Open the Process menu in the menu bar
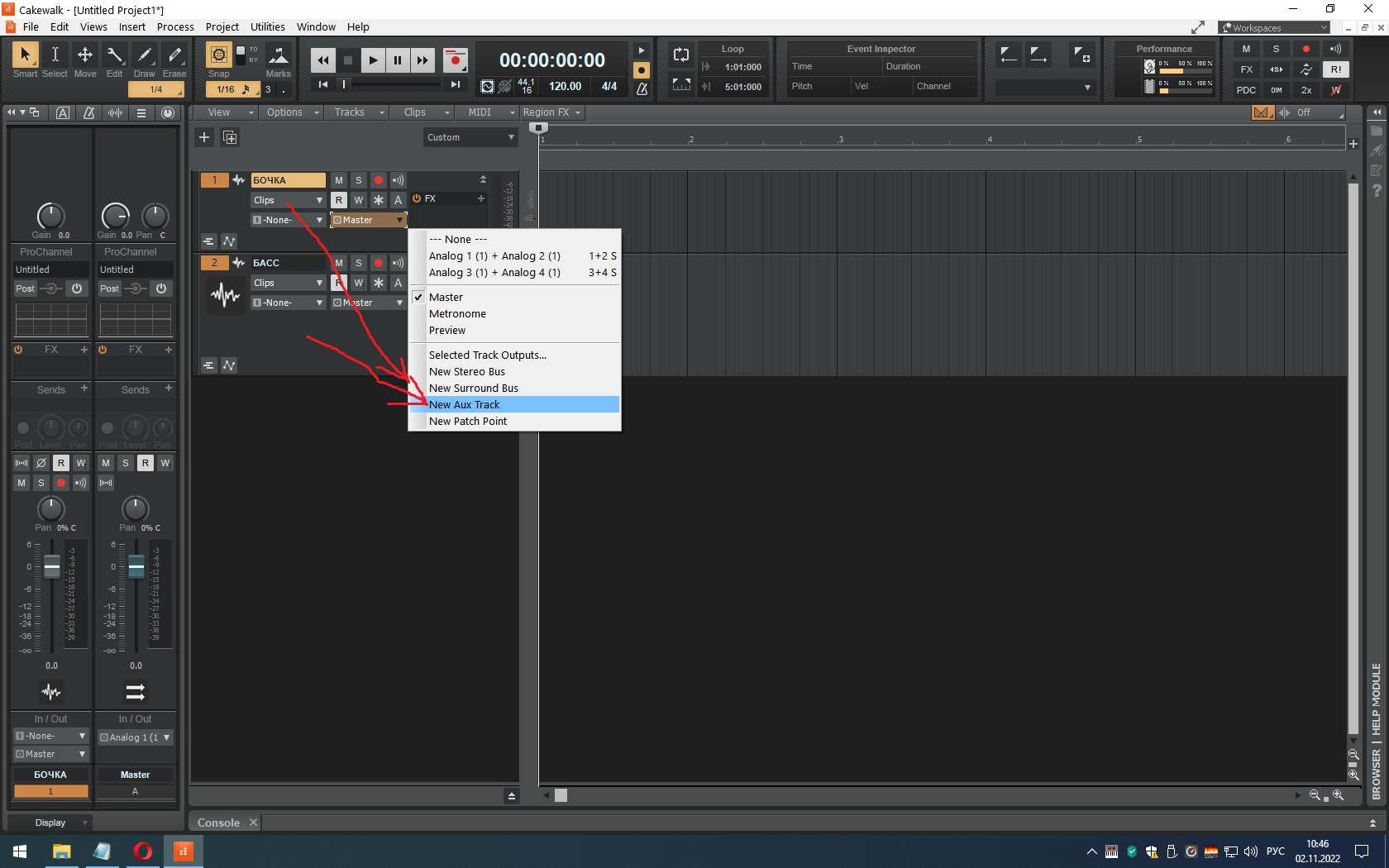This screenshot has height=868, width=1389. click(x=175, y=26)
